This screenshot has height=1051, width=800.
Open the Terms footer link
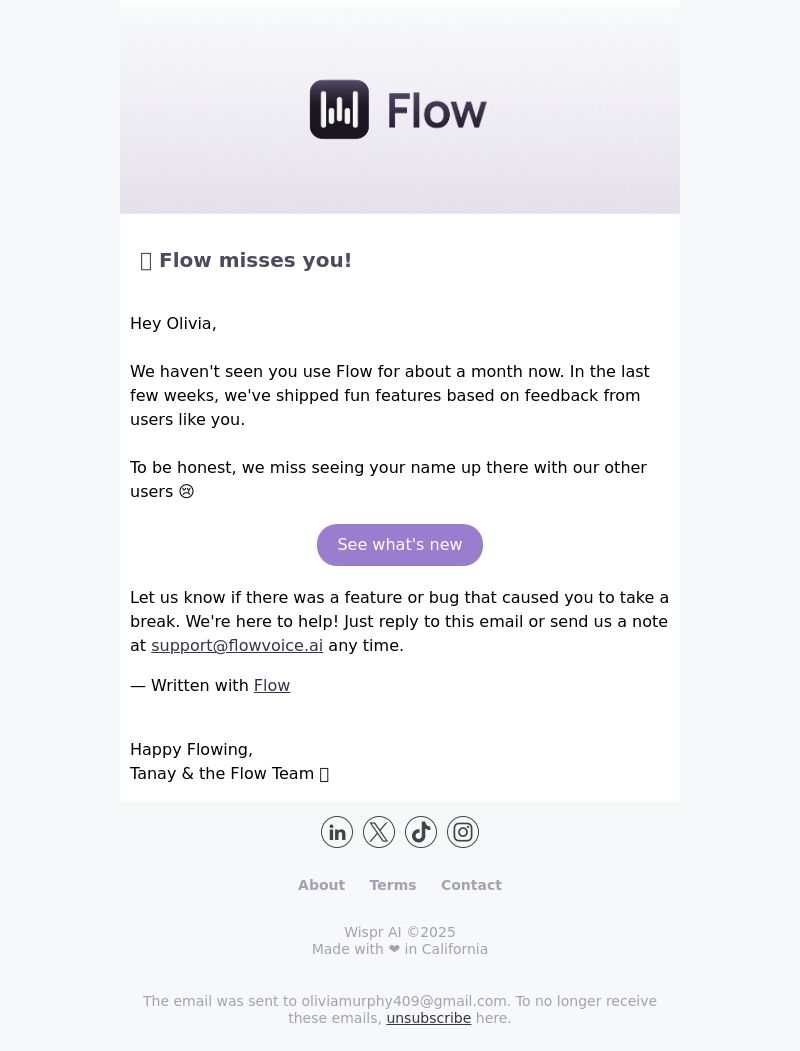(393, 885)
